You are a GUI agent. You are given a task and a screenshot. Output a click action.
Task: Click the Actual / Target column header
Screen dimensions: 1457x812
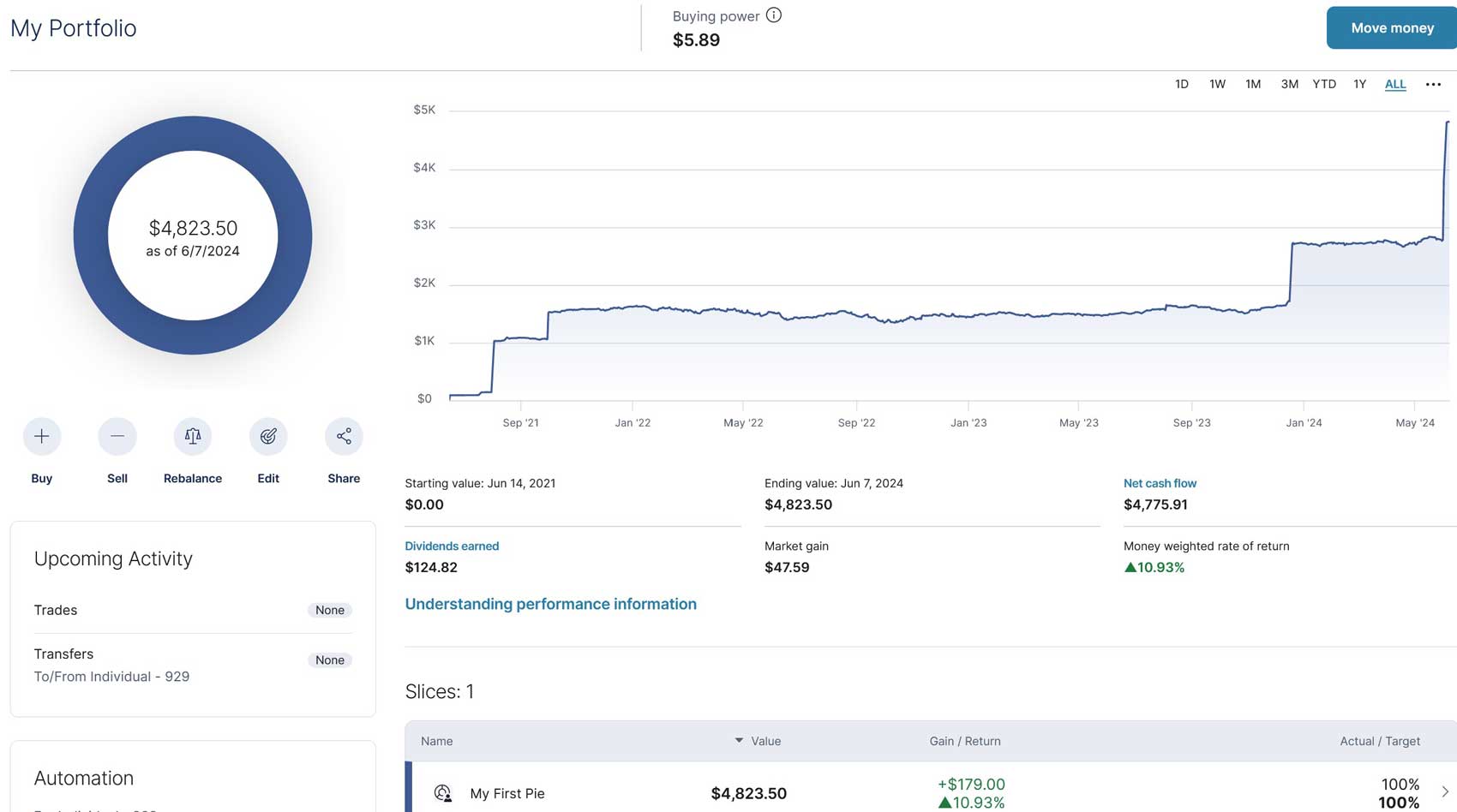click(1380, 741)
